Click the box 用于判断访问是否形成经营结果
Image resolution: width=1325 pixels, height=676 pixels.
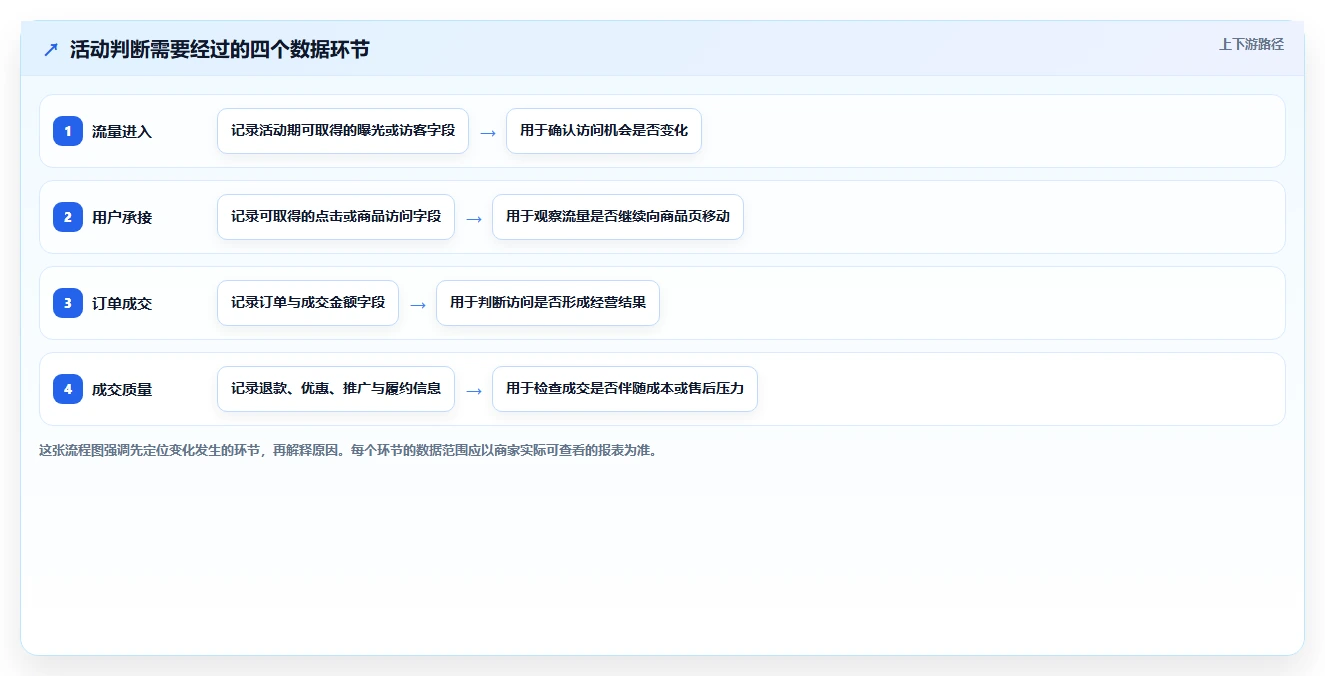click(x=548, y=303)
